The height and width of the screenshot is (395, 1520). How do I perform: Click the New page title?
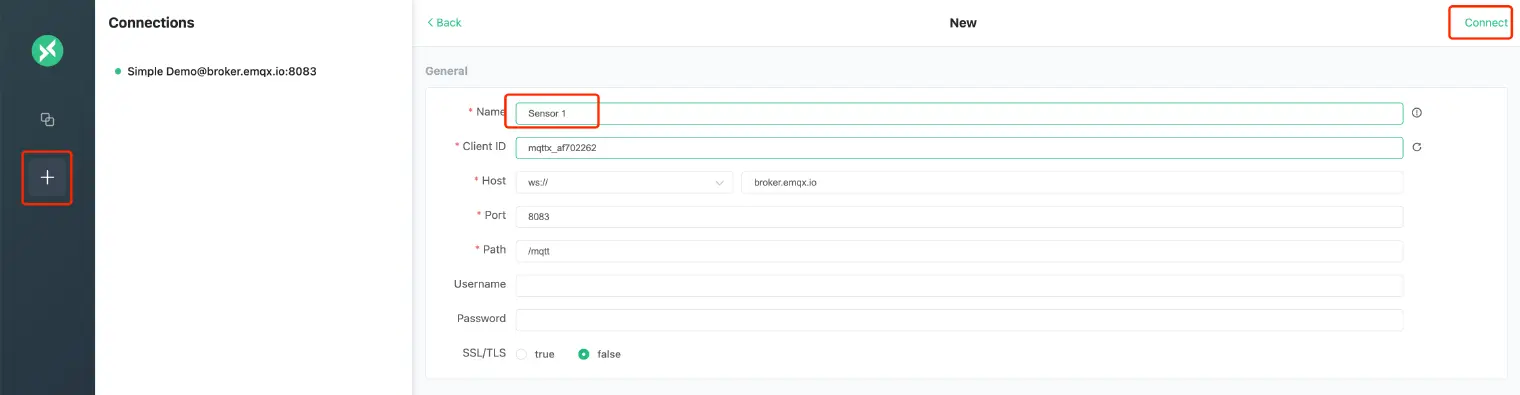point(963,22)
